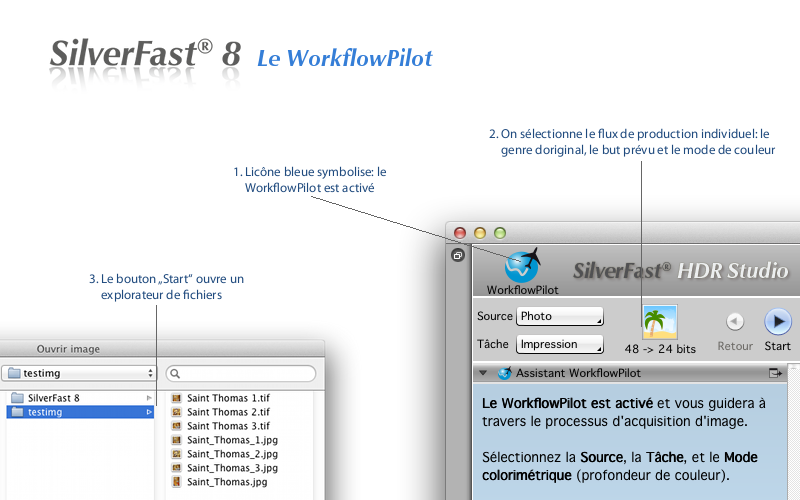
Task: Click the SilverFast 8 folder icon
Action: tap(18, 397)
